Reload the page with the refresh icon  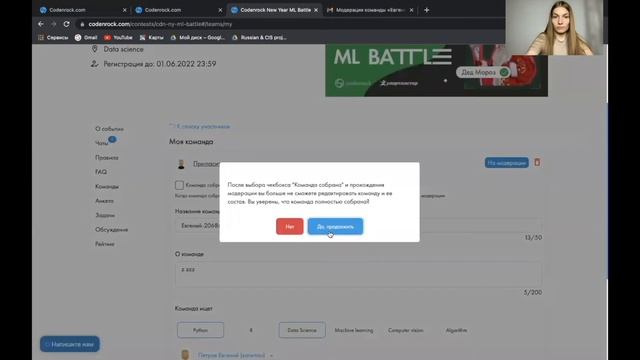[67, 24]
